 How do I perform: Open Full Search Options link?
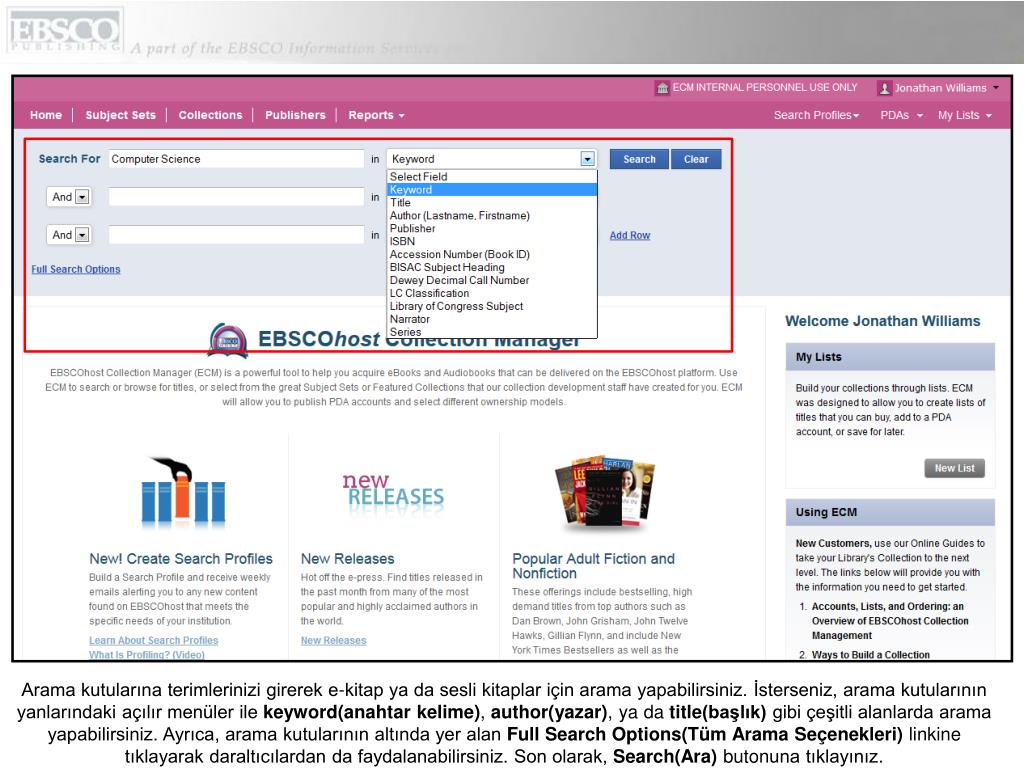click(76, 269)
